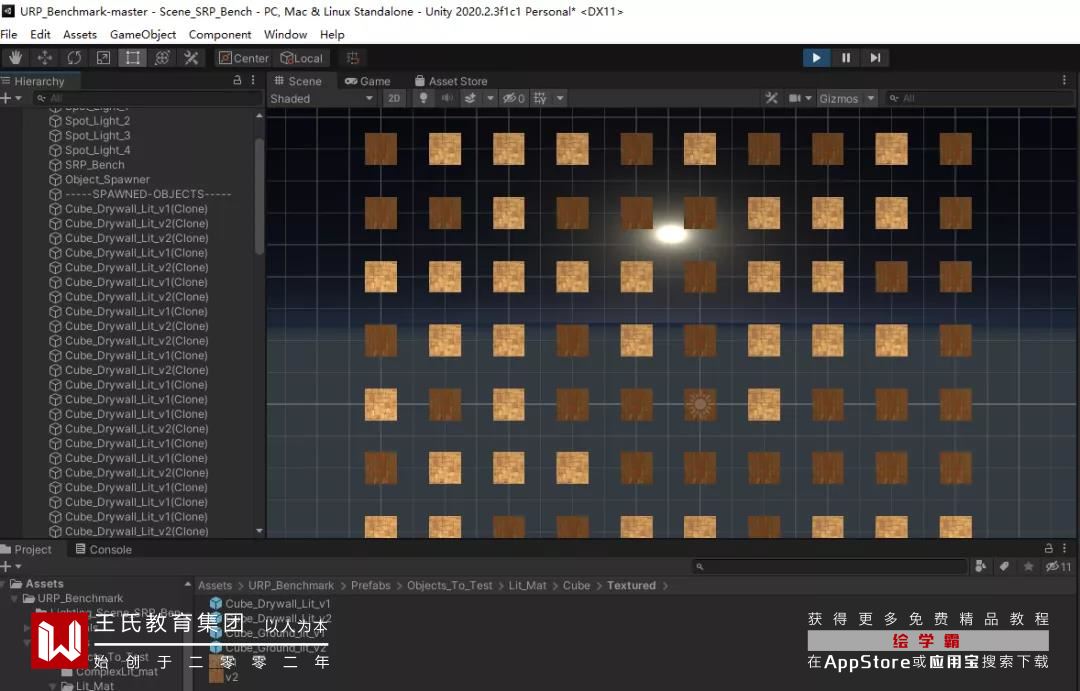Open the GameObject menu
Screen dimensions: 1080x691
(143, 34)
